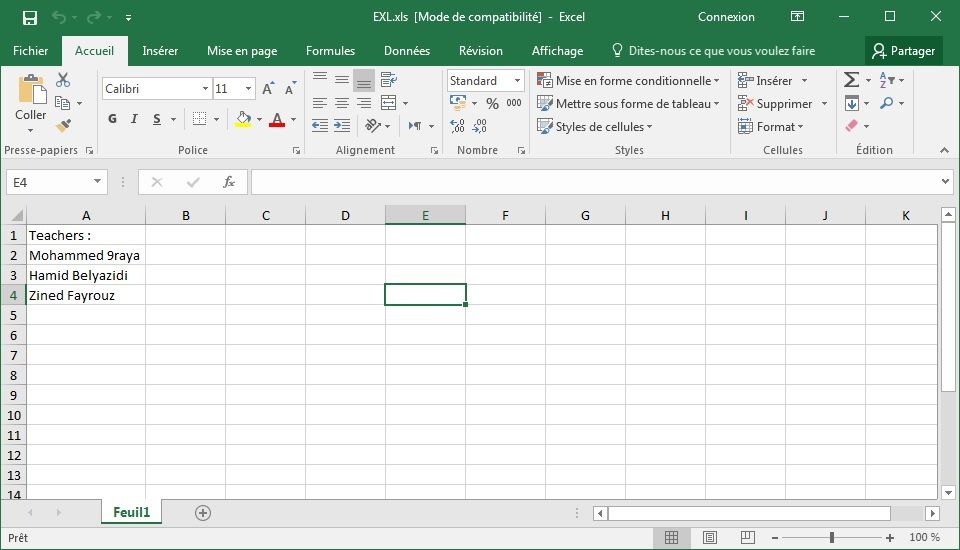This screenshot has height=550, width=960.
Task: Click the Increase font size icon
Action: point(267,89)
